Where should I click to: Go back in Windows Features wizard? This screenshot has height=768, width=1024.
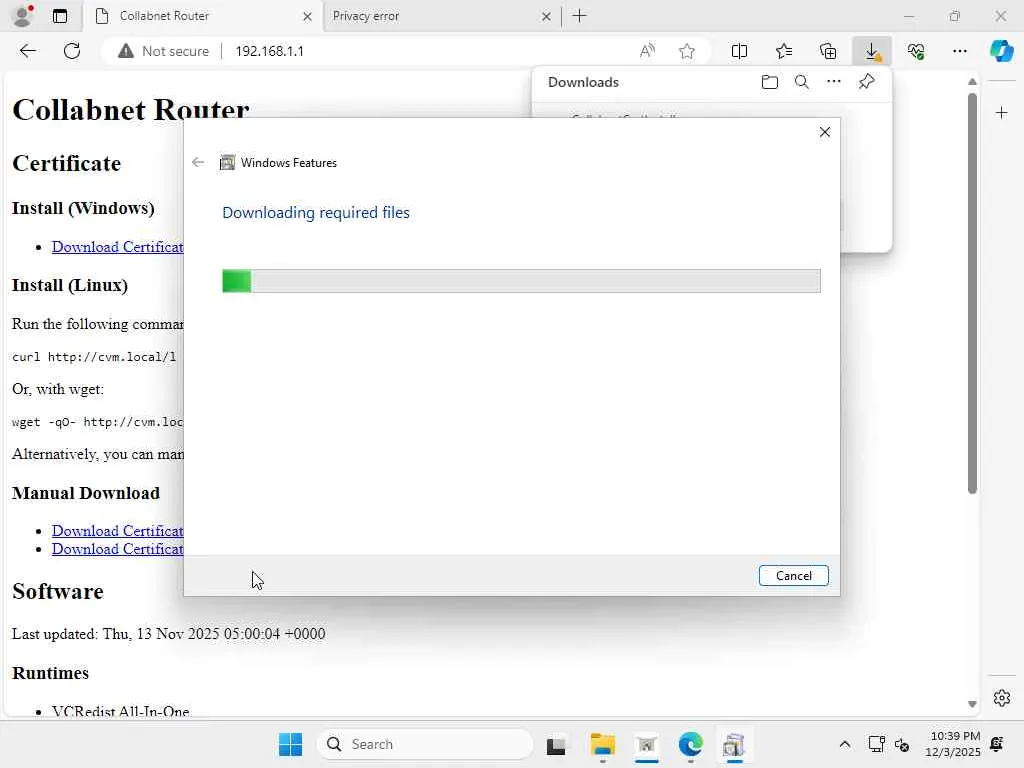pos(198,163)
